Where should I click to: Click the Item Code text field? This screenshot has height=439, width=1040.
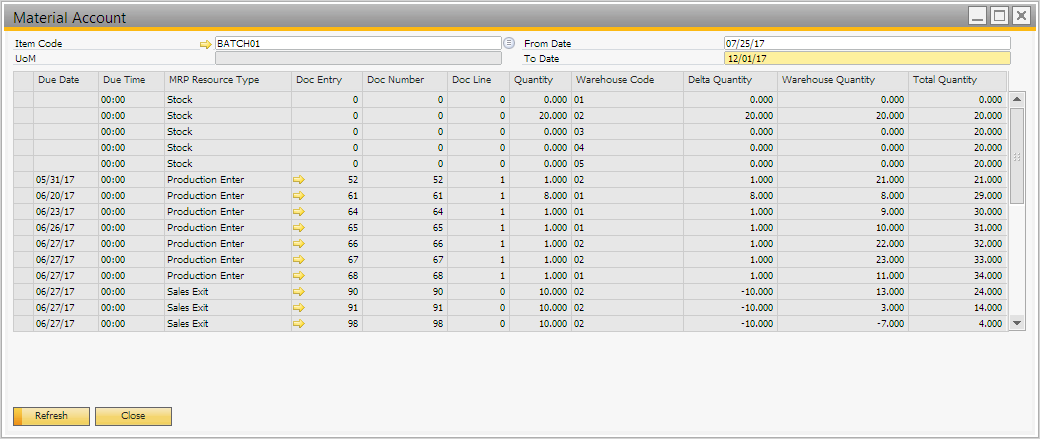356,44
